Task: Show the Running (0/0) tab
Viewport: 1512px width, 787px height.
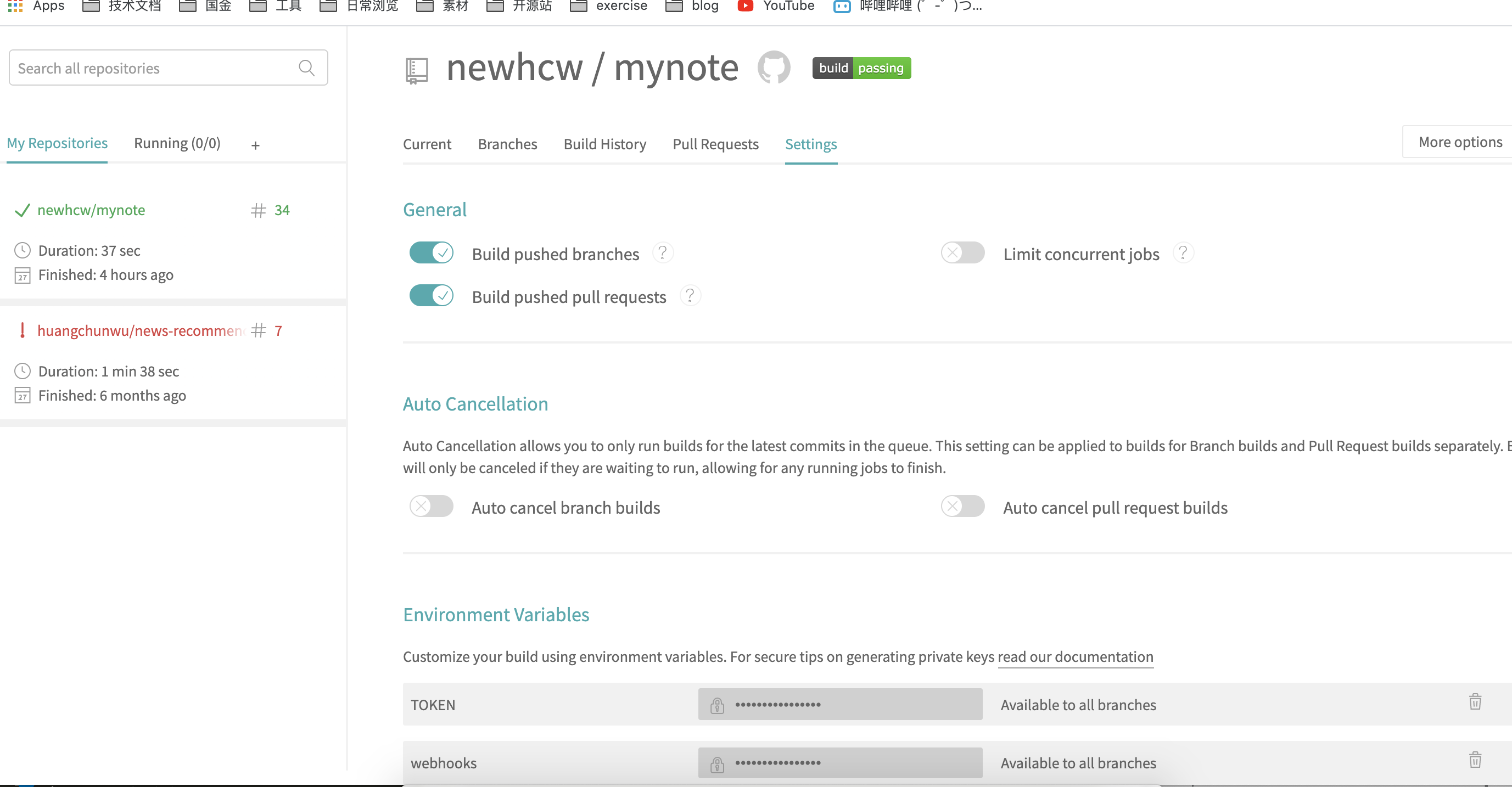Action: (177, 143)
